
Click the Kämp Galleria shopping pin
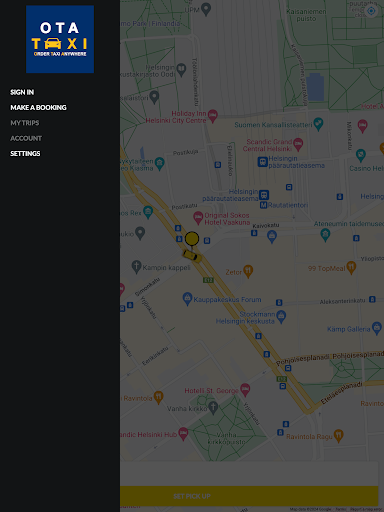pyautogui.click(x=377, y=328)
